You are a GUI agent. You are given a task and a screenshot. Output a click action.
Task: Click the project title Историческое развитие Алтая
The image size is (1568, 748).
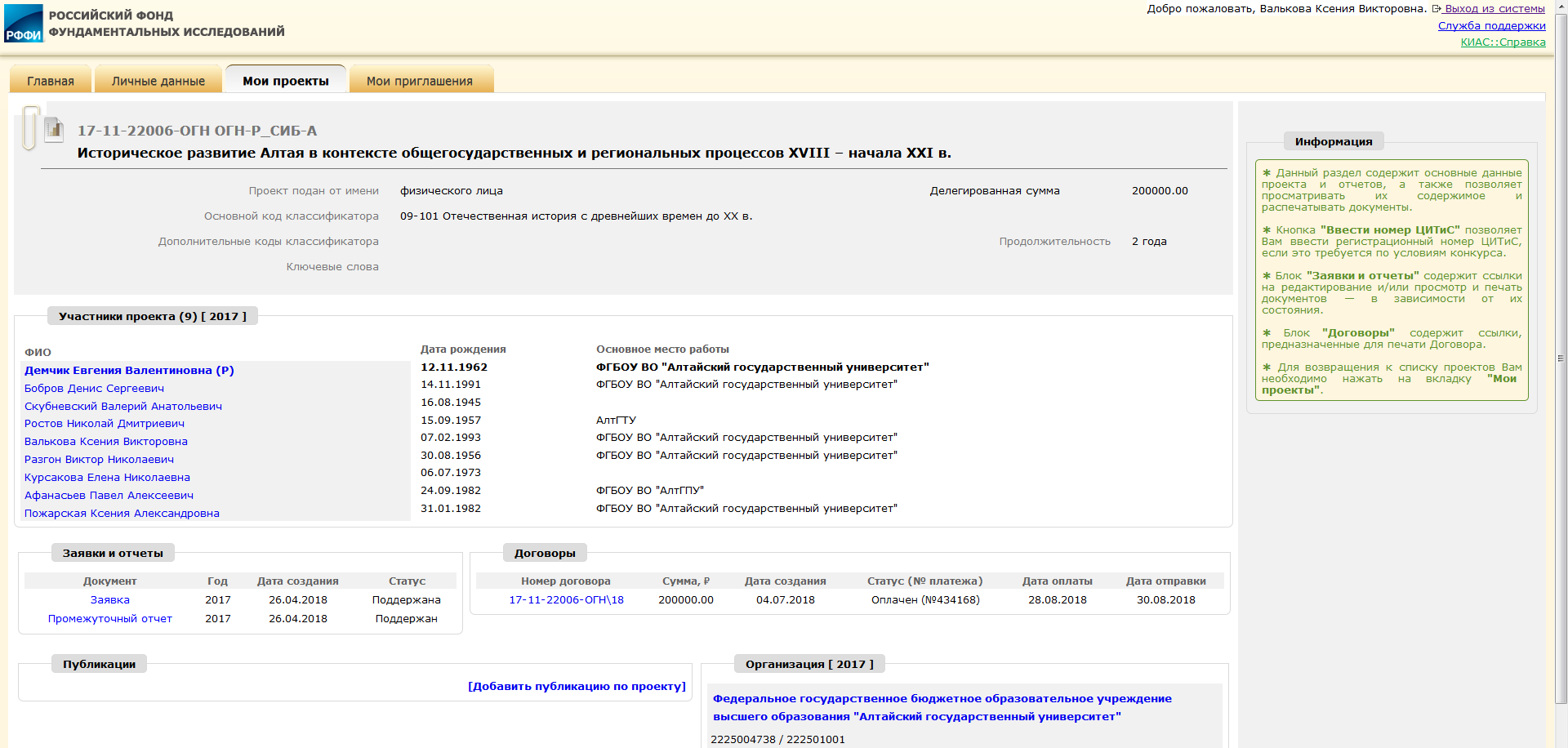coord(514,153)
